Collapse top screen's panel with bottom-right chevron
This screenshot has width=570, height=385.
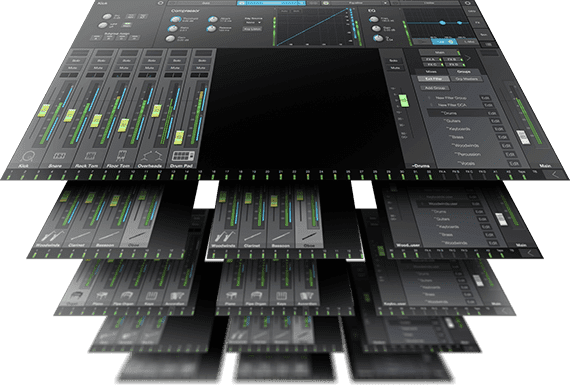point(555,175)
